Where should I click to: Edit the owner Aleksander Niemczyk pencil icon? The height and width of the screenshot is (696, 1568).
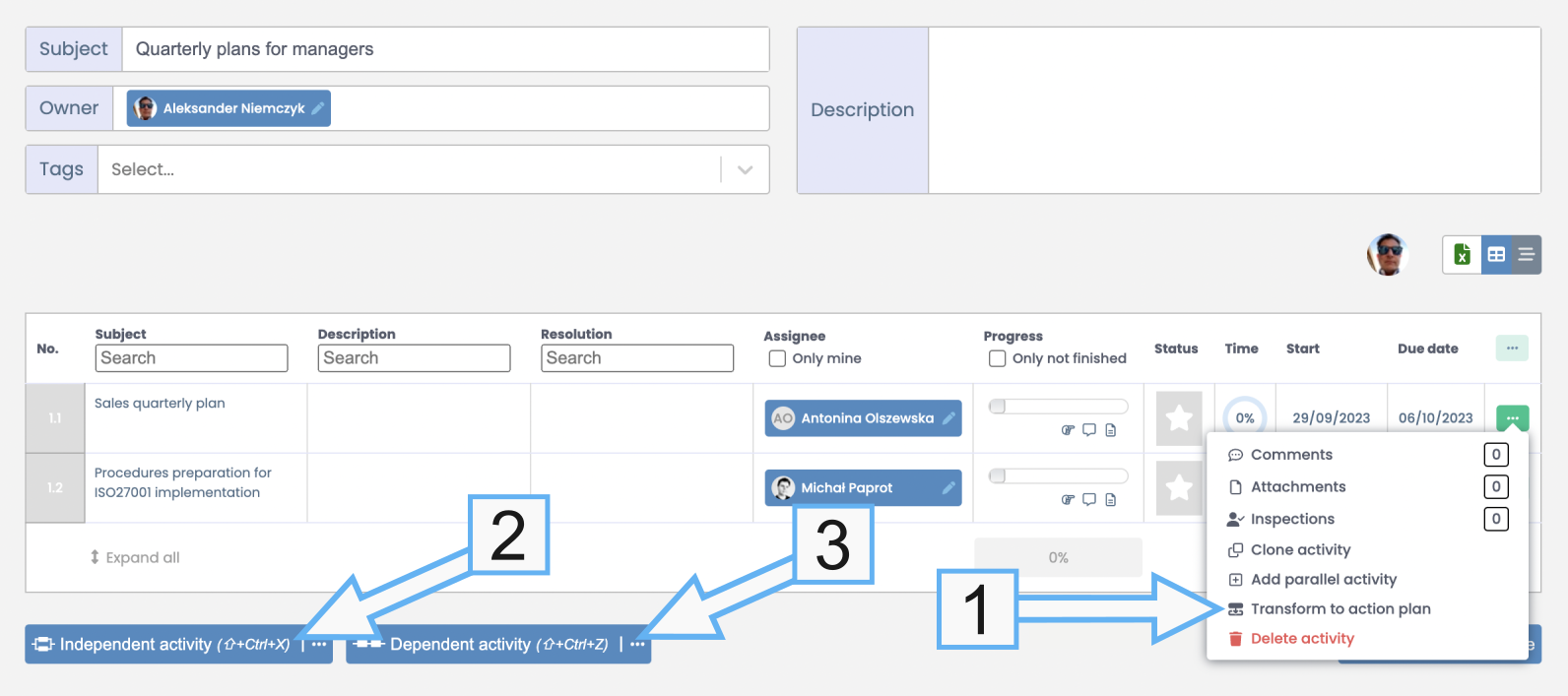(x=318, y=108)
